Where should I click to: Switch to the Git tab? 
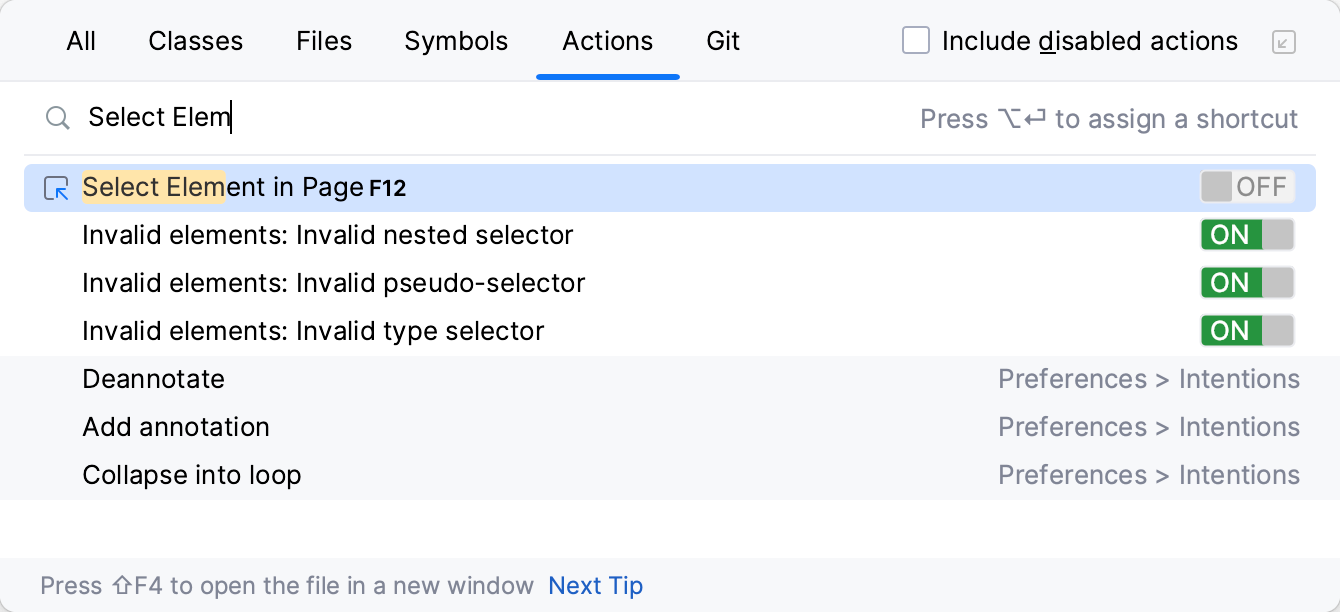point(723,41)
